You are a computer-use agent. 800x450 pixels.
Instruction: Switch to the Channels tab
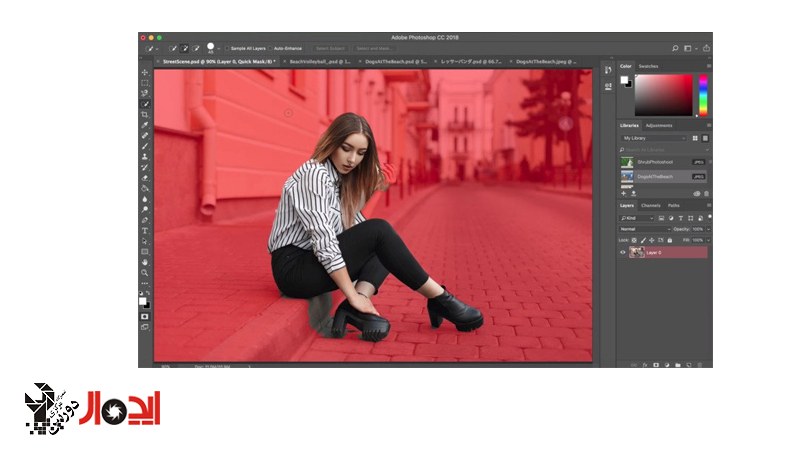click(x=650, y=205)
